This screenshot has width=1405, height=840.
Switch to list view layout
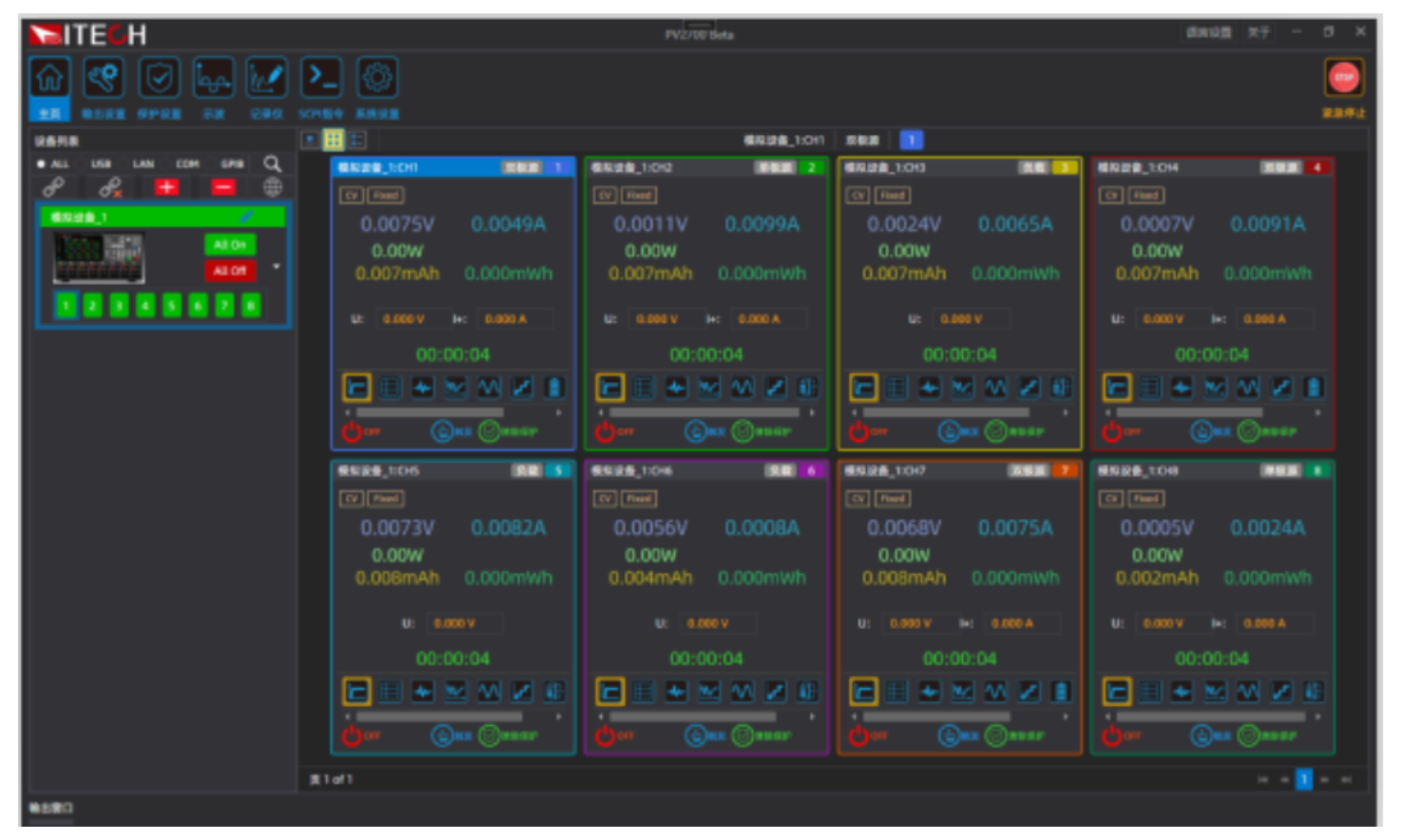[x=357, y=141]
